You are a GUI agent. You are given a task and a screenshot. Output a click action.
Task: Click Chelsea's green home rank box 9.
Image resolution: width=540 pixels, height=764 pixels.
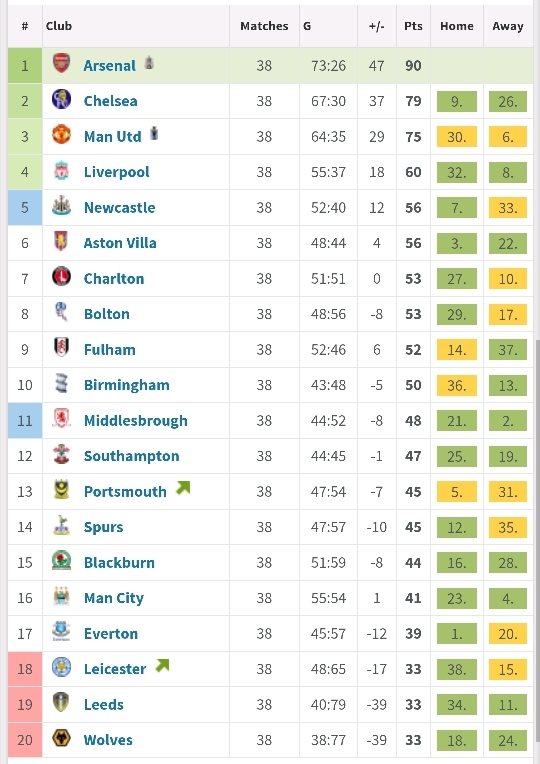457,101
